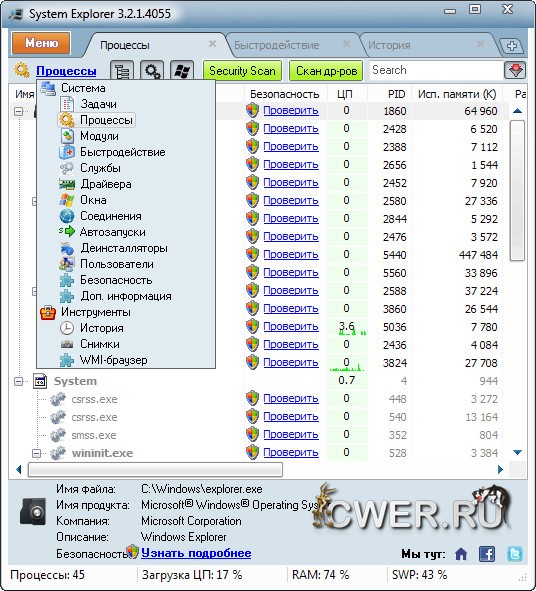Open Службы from the menu
Image resolution: width=536 pixels, height=591 pixels.
pos(100,168)
